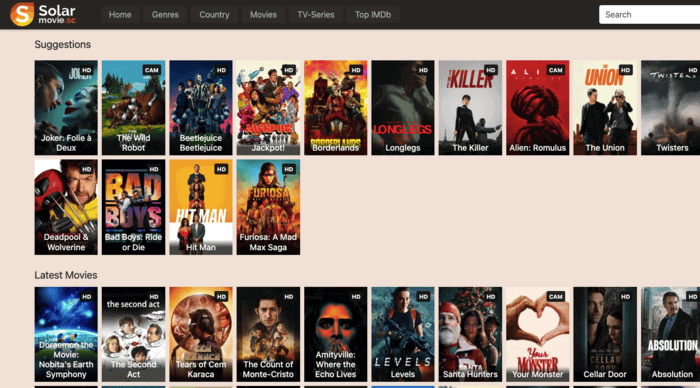Open Furiosa: A Mad Max Saga poster
This screenshot has width=700, height=388.
(268, 207)
